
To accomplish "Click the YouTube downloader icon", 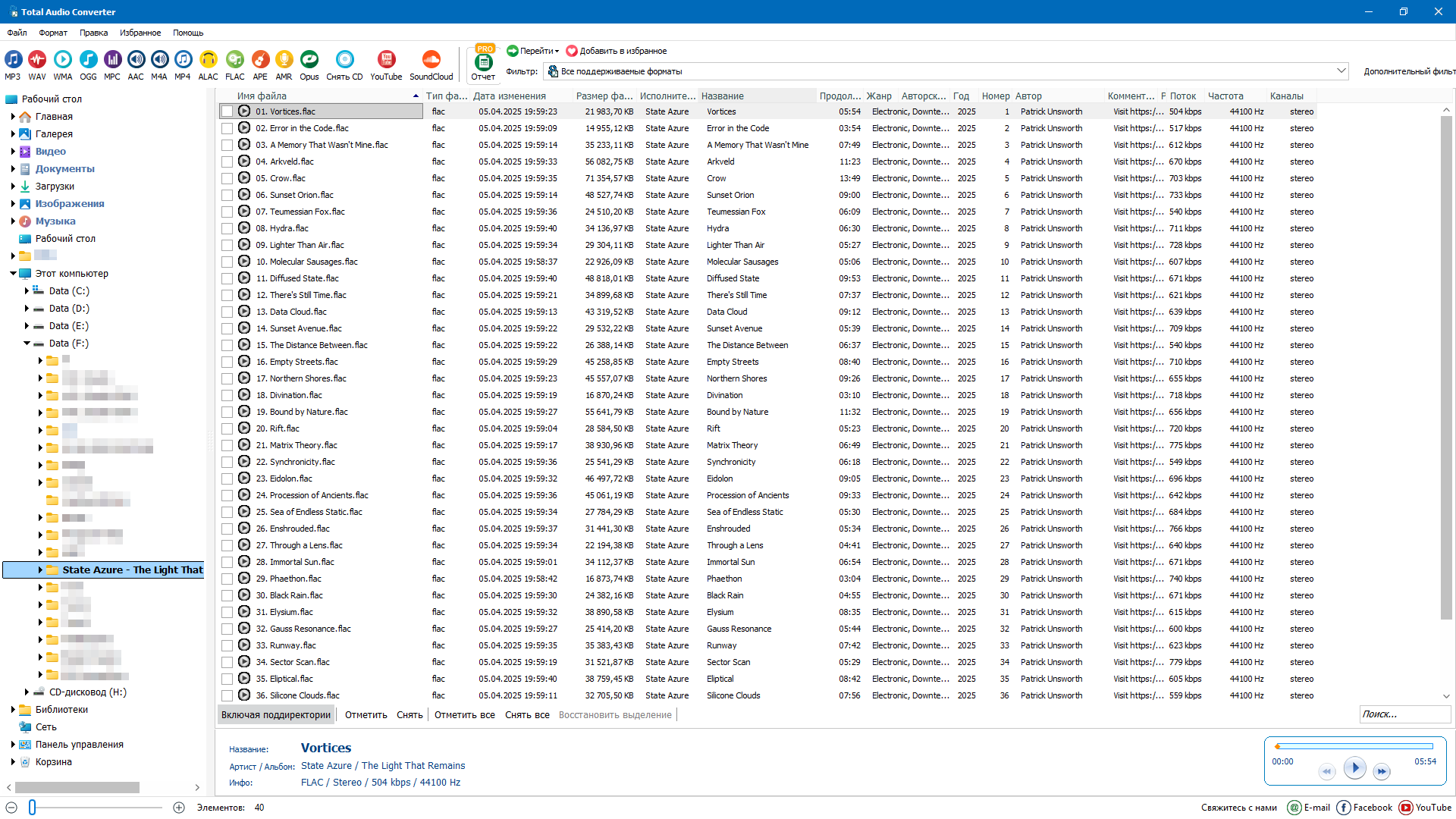I will point(386,60).
